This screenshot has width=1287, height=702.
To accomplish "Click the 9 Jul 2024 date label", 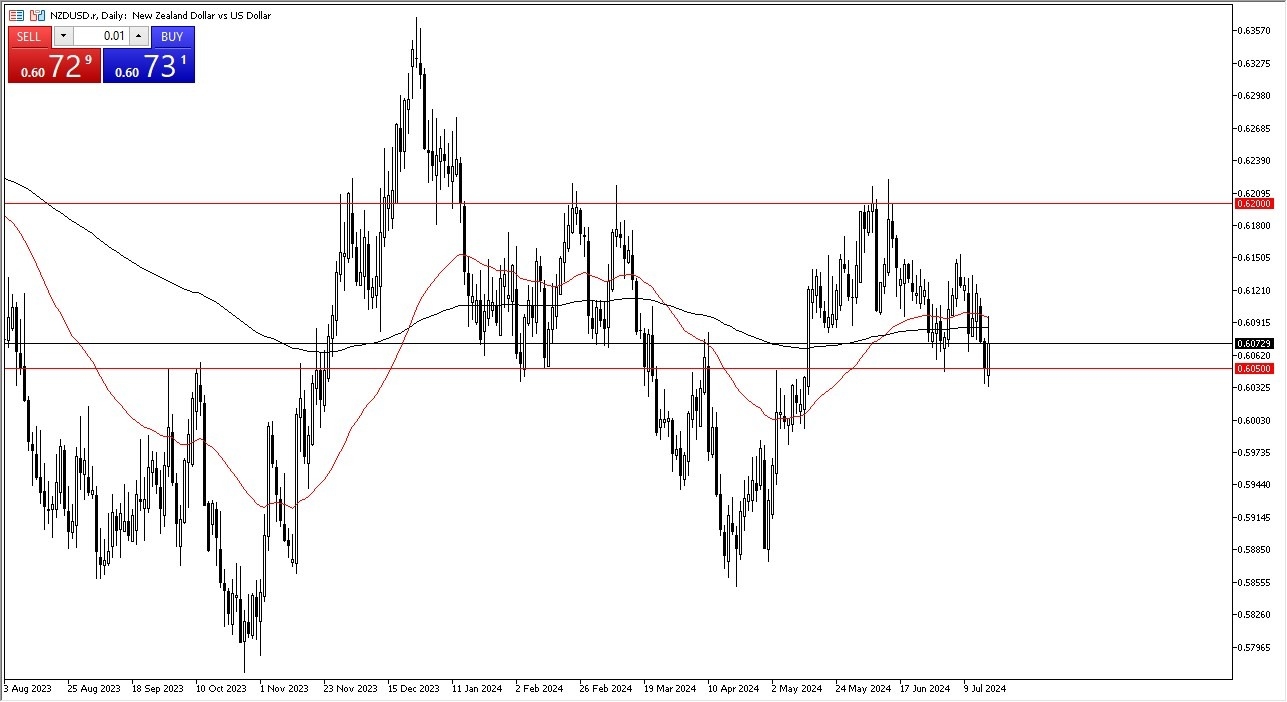I will (x=984, y=688).
